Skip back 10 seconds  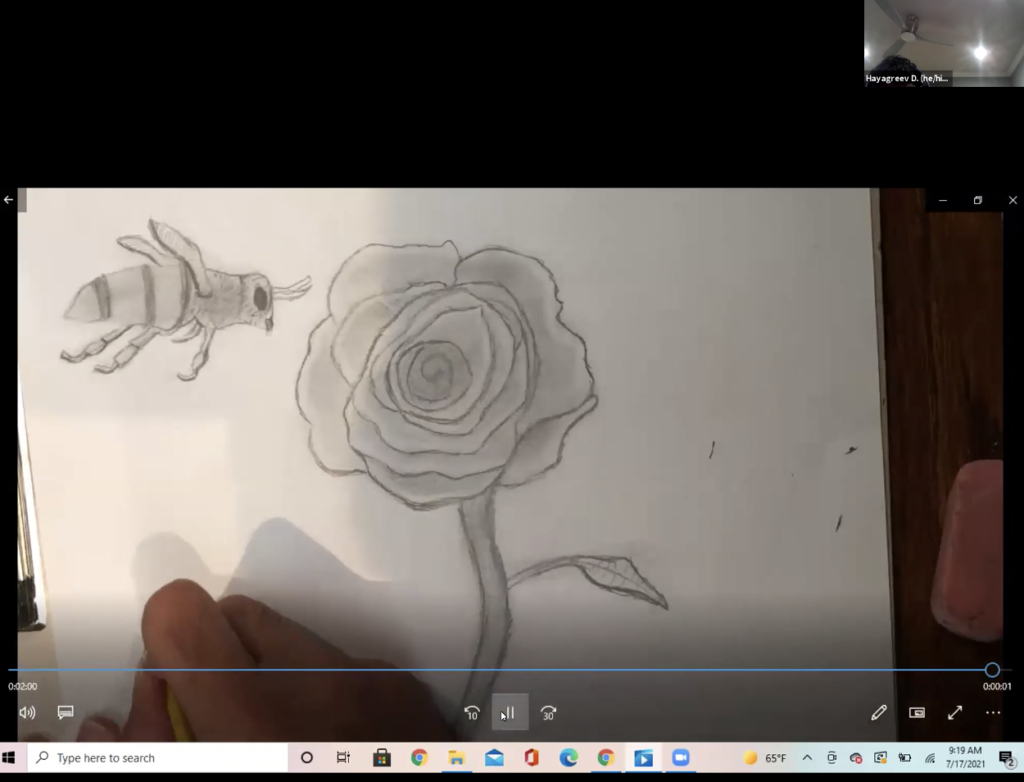[x=472, y=713]
